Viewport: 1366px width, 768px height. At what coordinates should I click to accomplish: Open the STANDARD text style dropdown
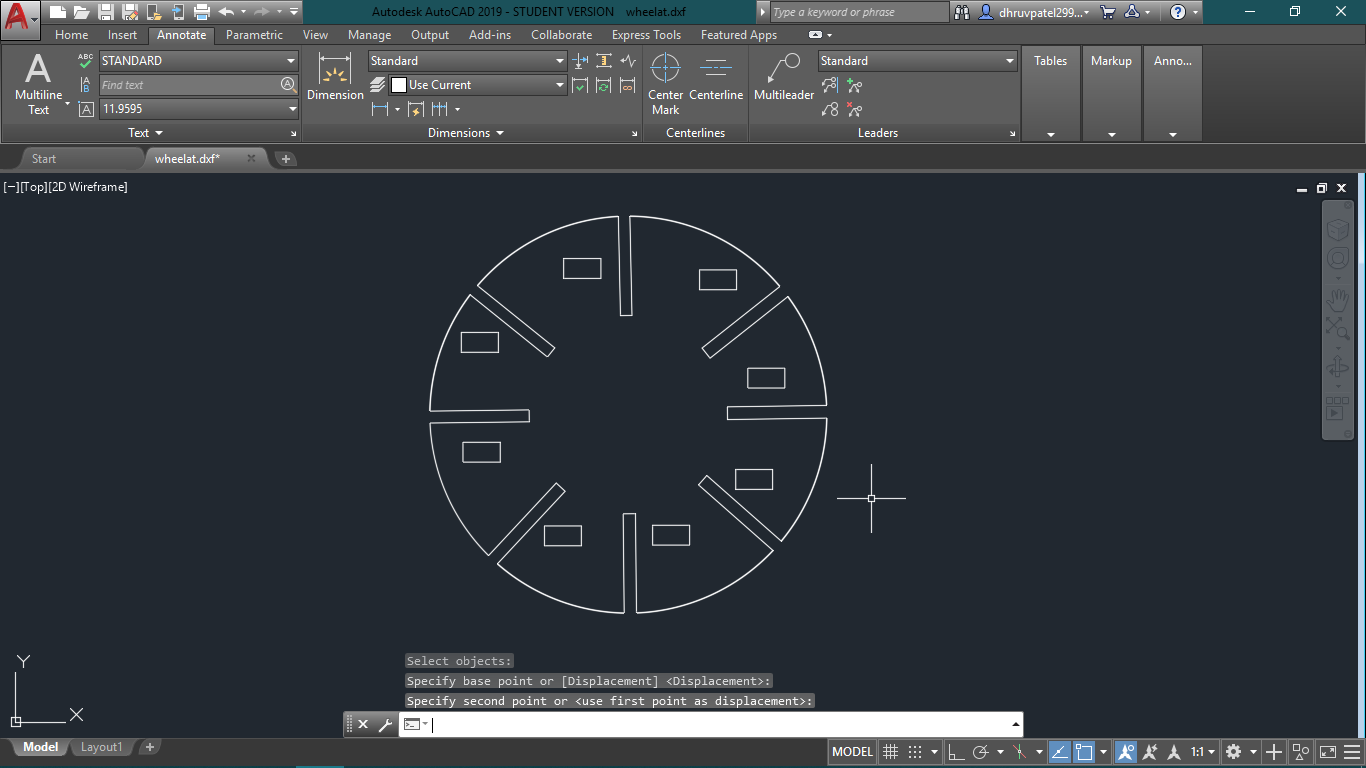(199, 61)
